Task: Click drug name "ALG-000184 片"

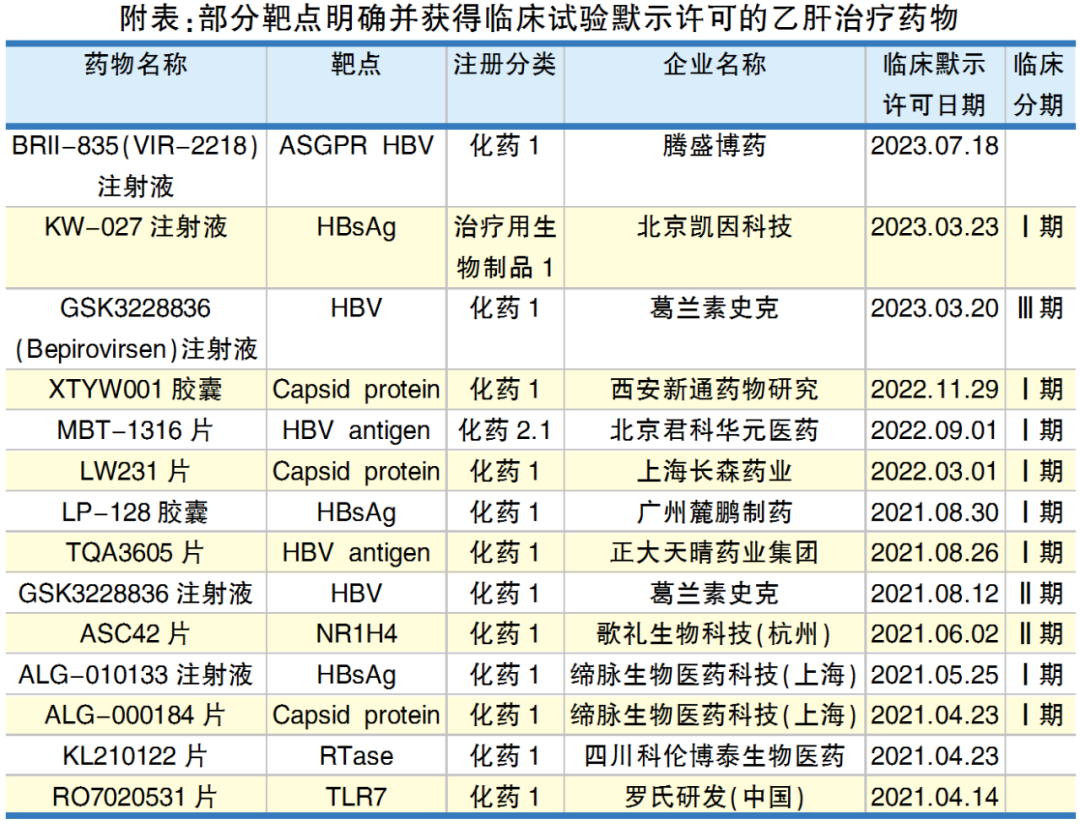Action: pyautogui.click(x=136, y=715)
